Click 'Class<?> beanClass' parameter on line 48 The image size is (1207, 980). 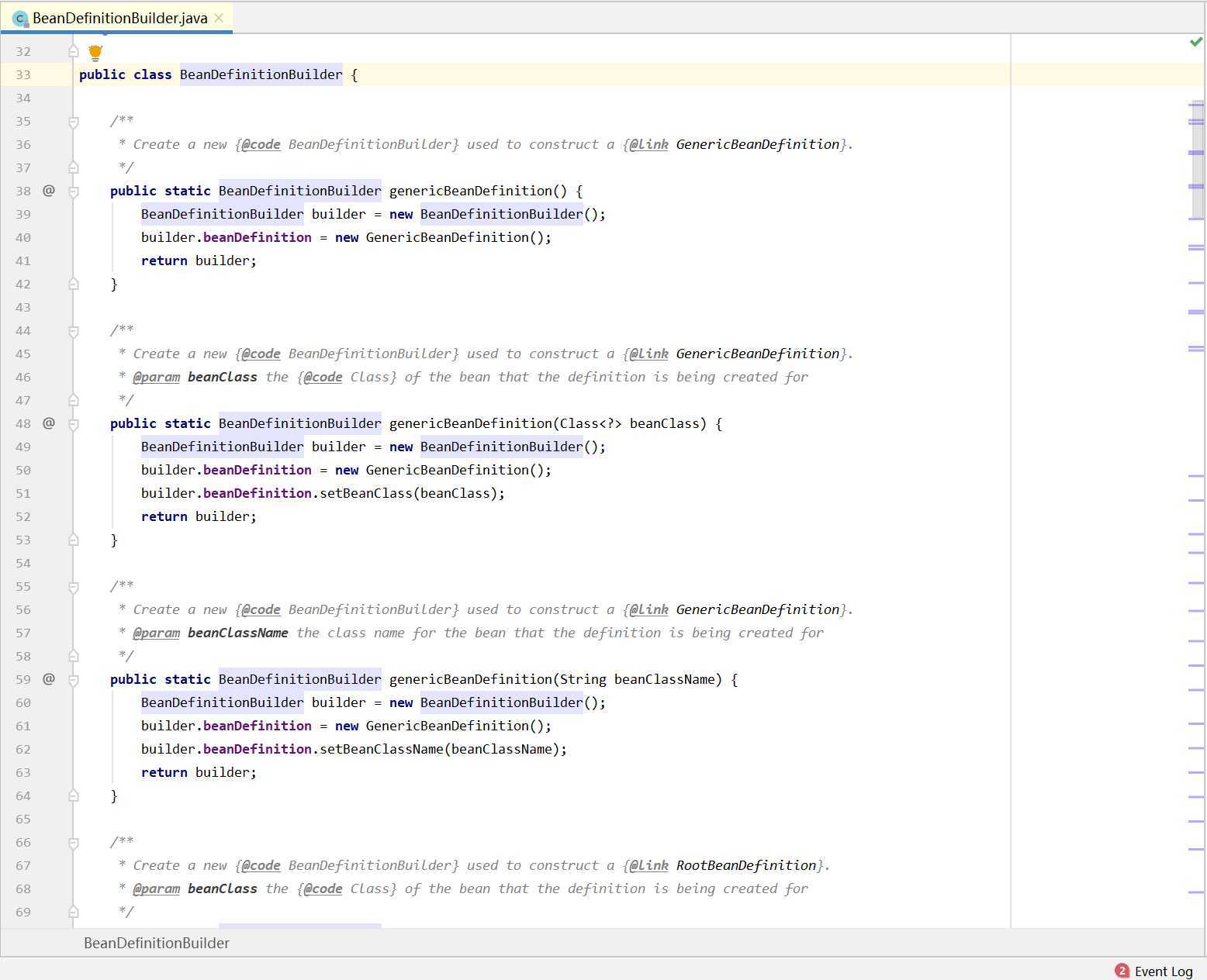pyautogui.click(x=629, y=423)
